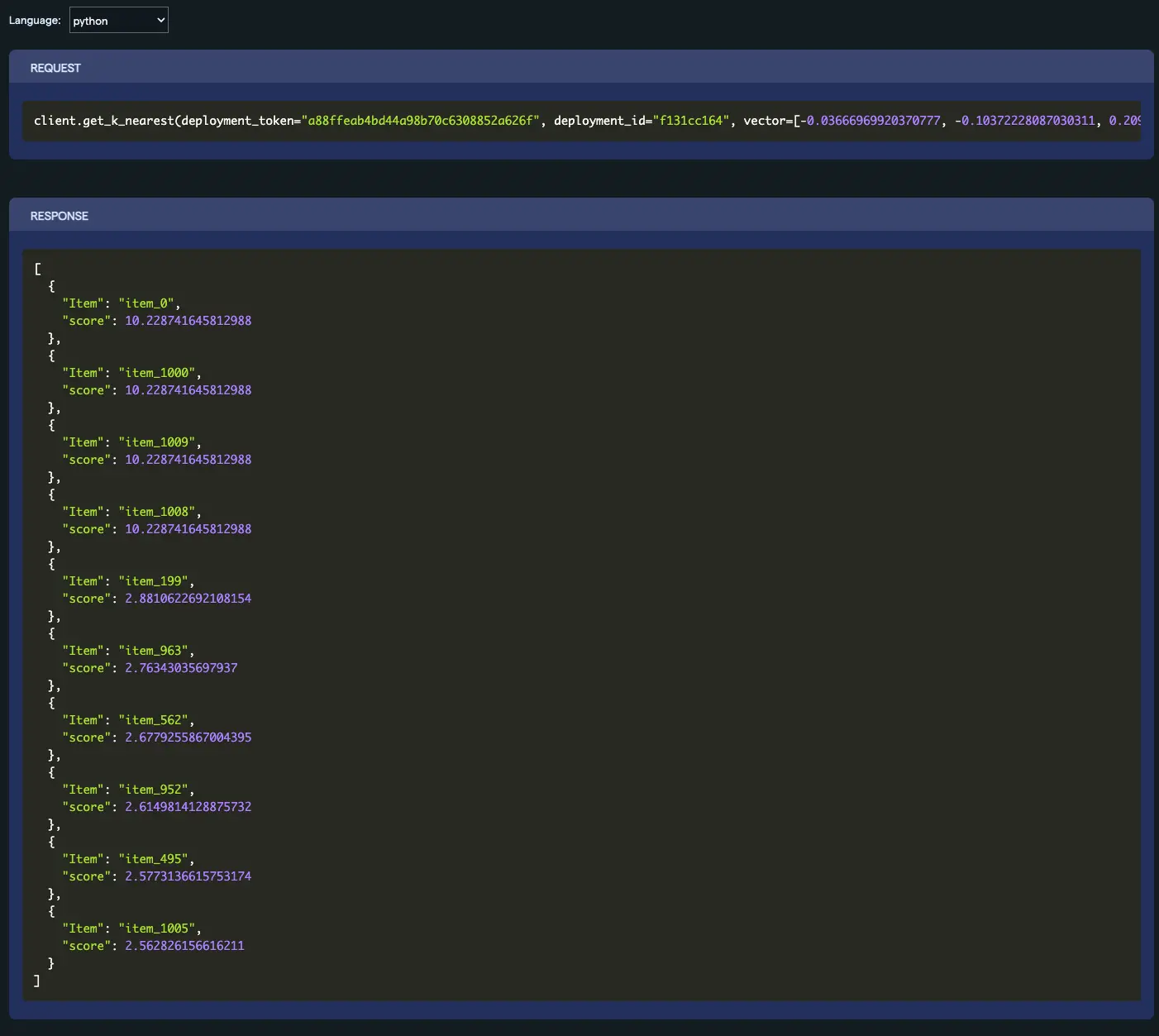
Task: Click the score 2.8810622692108154 for item_199
Action: 188,599
